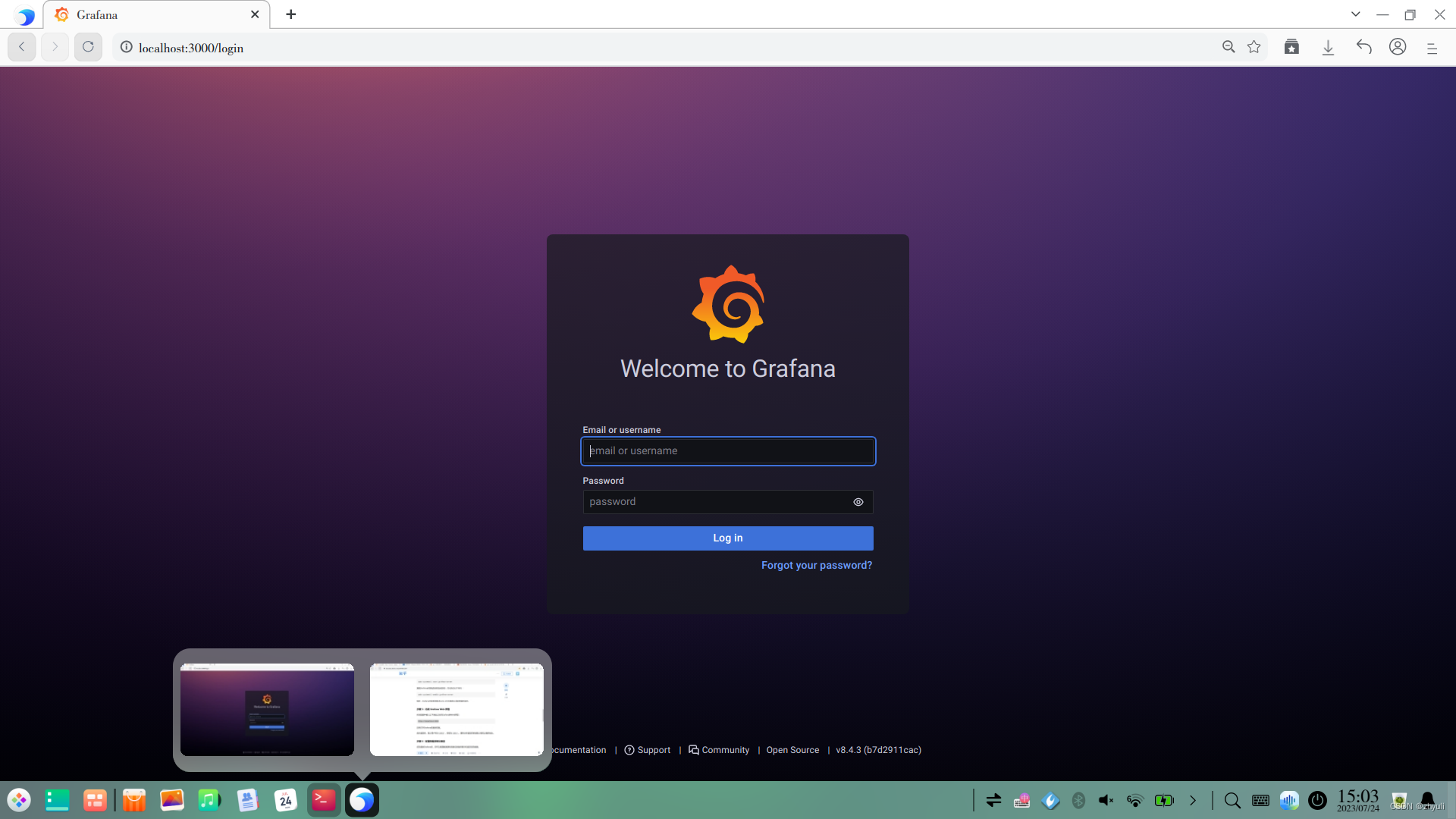Image resolution: width=1456 pixels, height=819 pixels.
Task: Open the orange window manager taskbar icon
Action: click(x=95, y=800)
